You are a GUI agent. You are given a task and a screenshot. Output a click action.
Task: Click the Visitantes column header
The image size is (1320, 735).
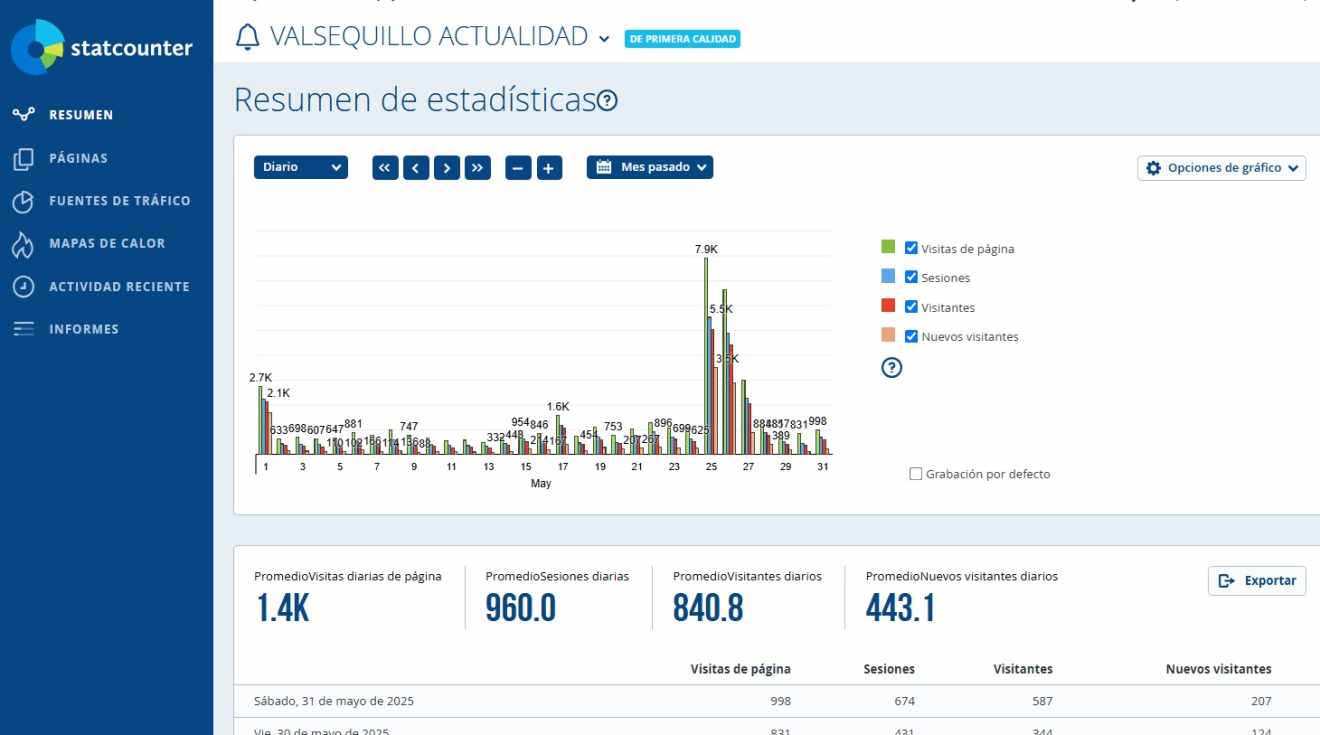click(x=1023, y=669)
